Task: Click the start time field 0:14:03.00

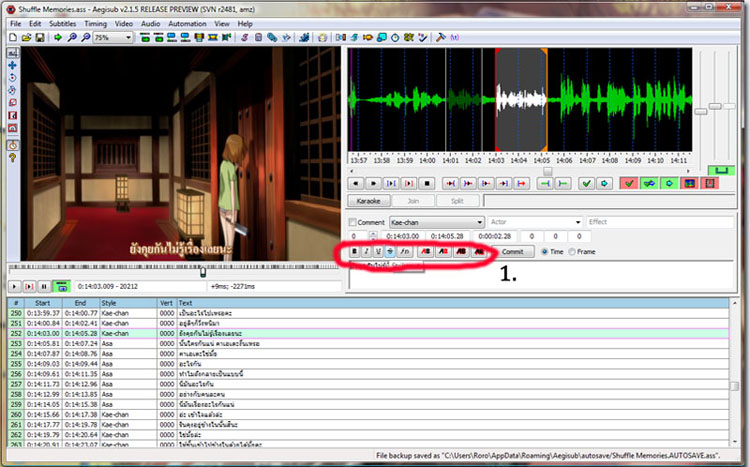Action: coord(402,236)
